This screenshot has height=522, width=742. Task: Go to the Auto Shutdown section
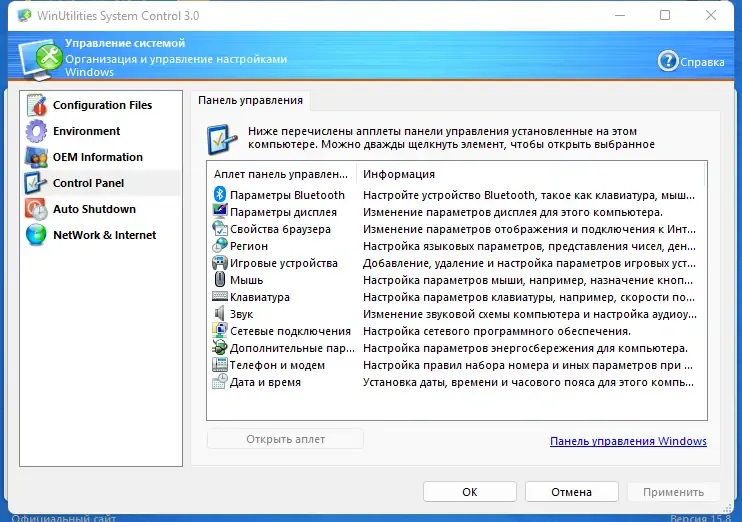point(101,209)
